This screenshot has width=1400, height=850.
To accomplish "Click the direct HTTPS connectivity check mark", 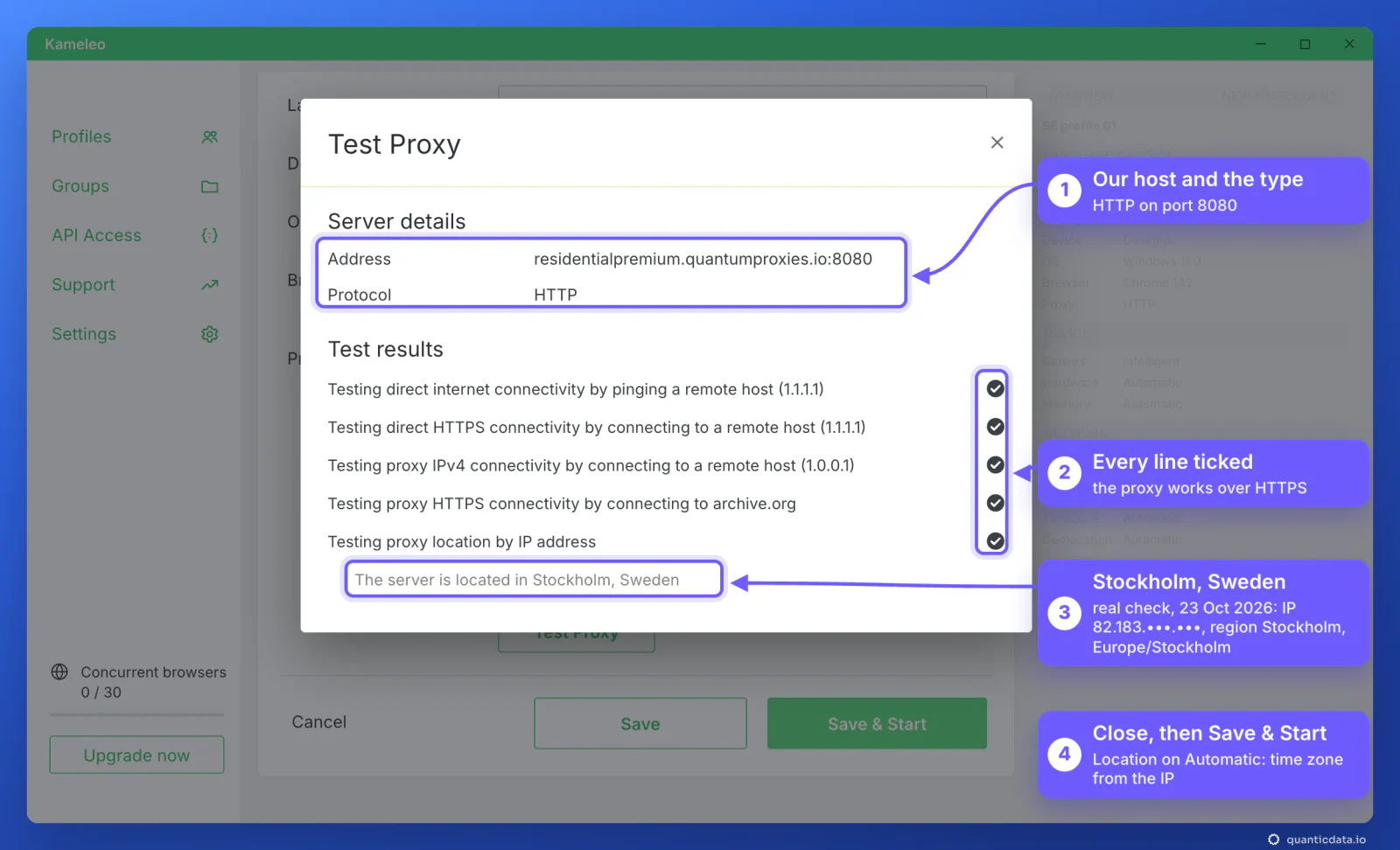I will pyautogui.click(x=995, y=427).
